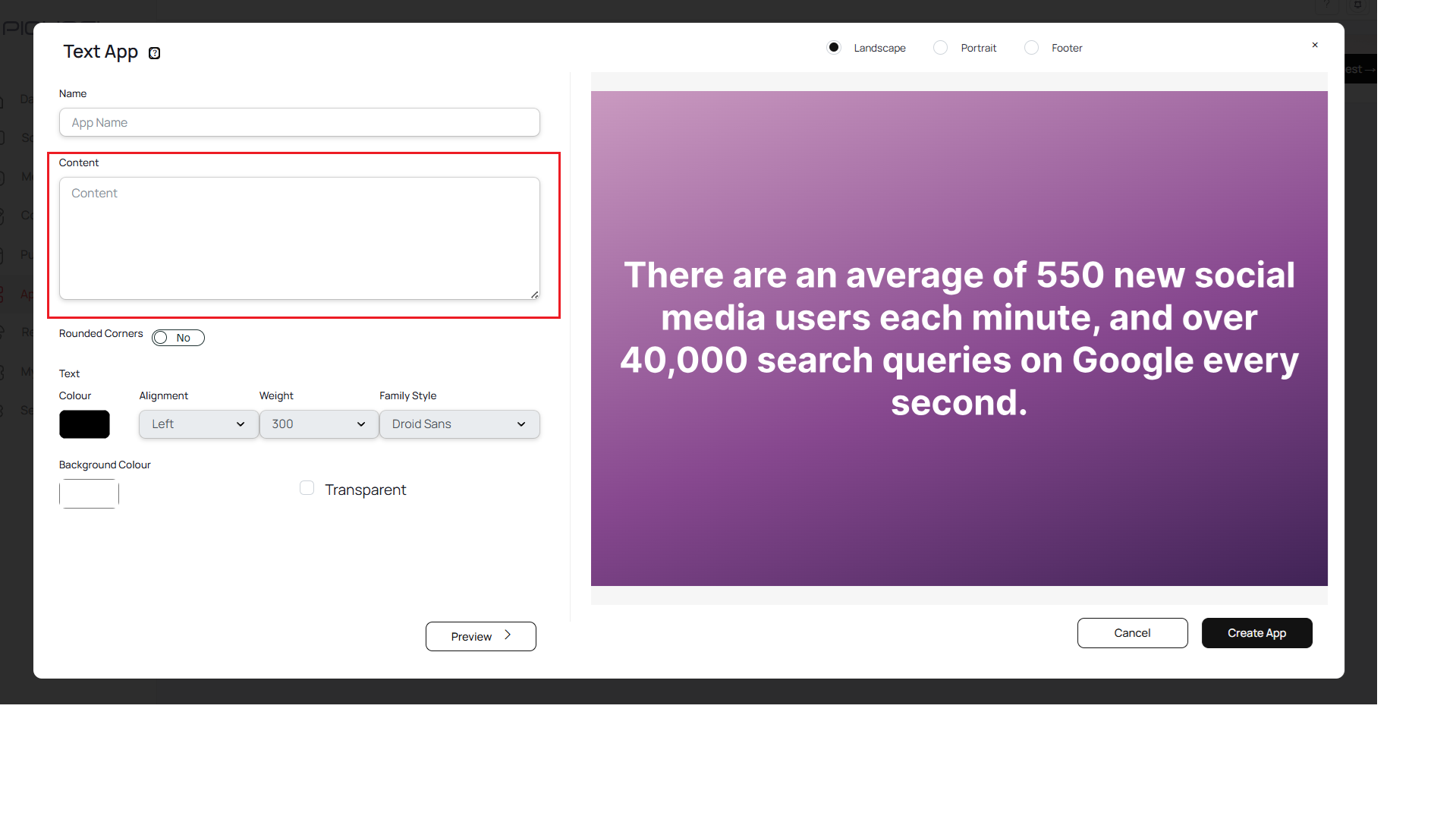This screenshot has width=1456, height=819.
Task: Close the Text App dialog with X
Action: [x=1315, y=46]
